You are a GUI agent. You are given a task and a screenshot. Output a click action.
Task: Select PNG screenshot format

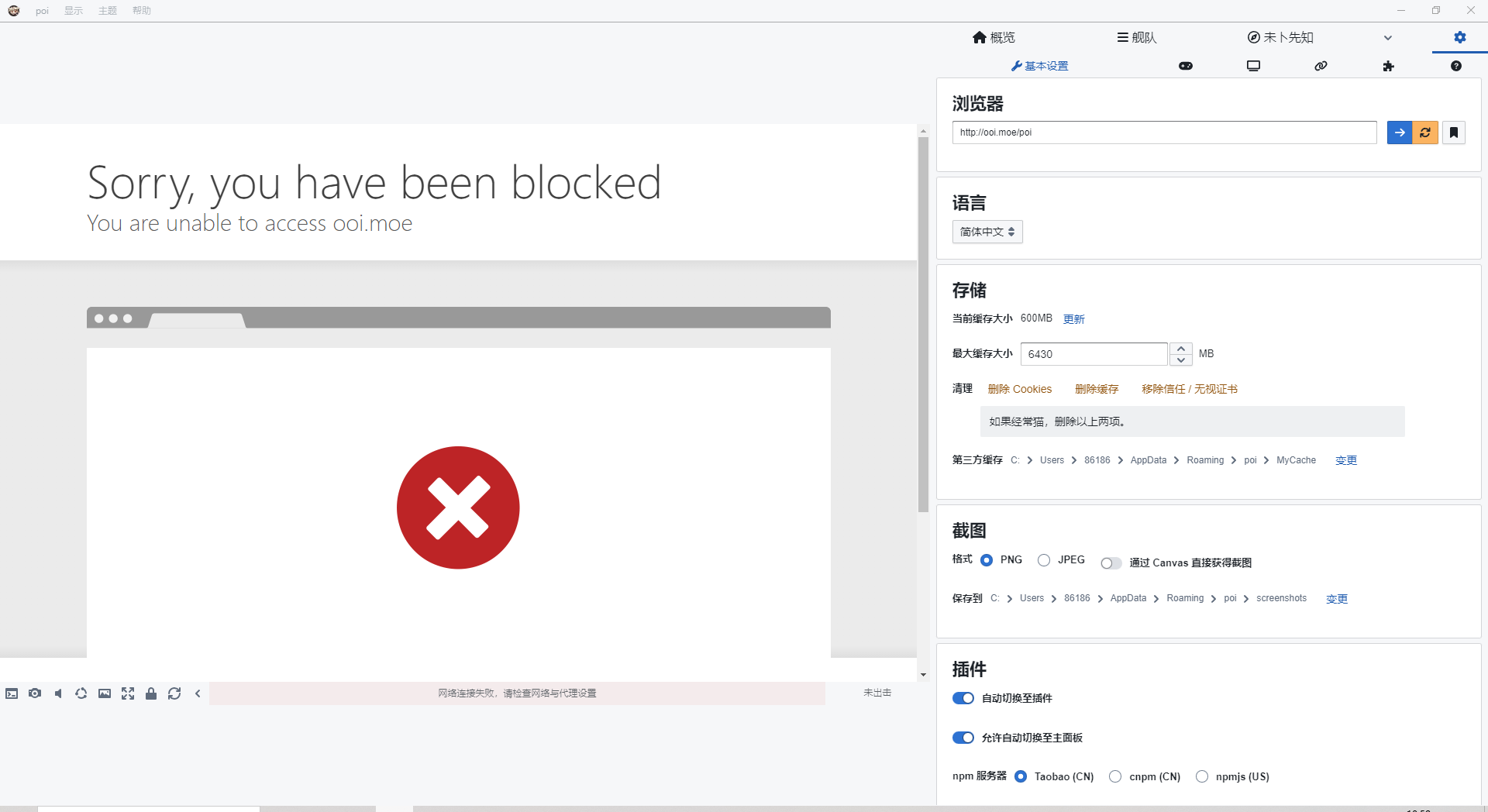tap(987, 560)
